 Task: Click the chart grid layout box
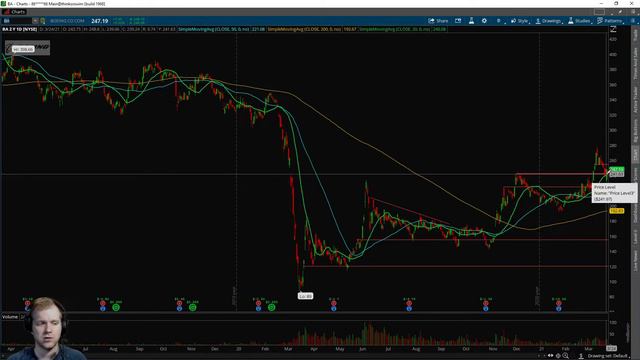599,12
